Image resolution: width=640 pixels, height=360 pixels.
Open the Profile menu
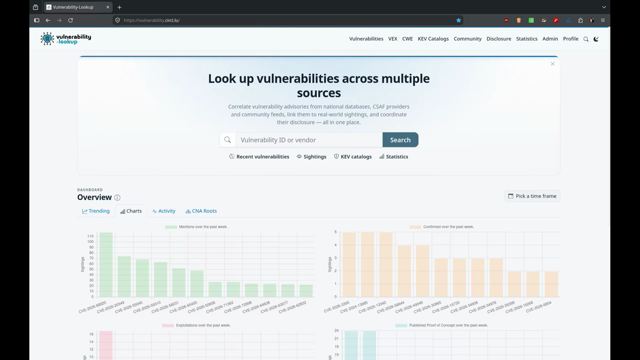pyautogui.click(x=570, y=39)
